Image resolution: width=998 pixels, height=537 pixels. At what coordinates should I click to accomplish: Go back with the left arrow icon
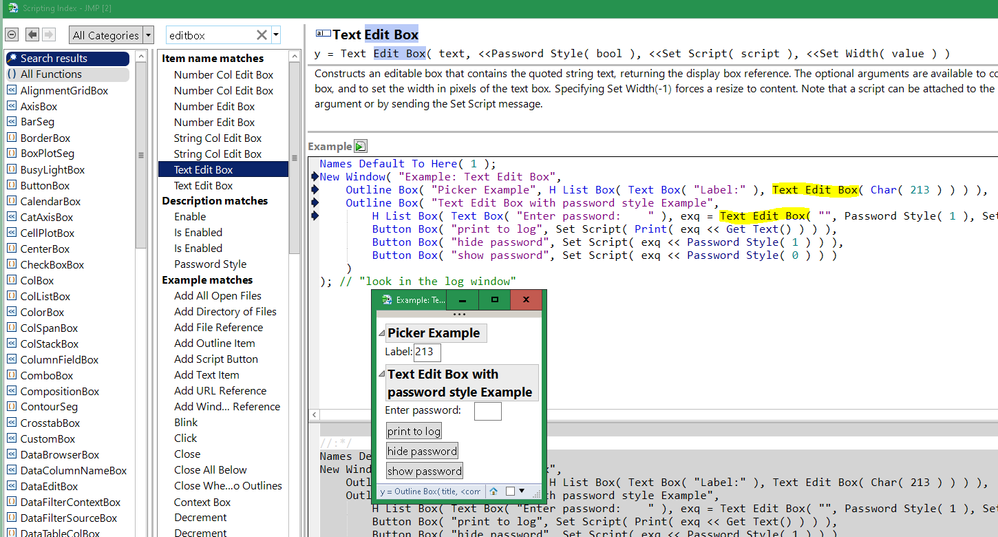[x=31, y=35]
